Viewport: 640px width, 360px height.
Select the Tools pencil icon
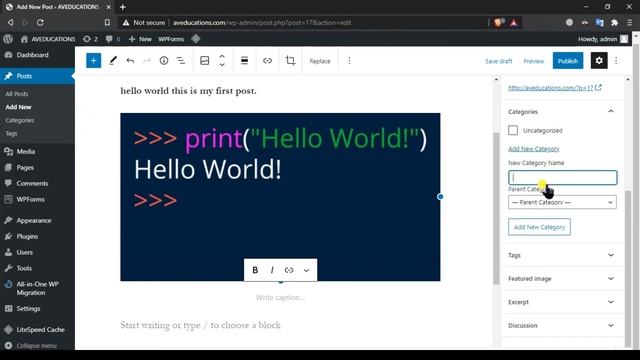(x=113, y=61)
